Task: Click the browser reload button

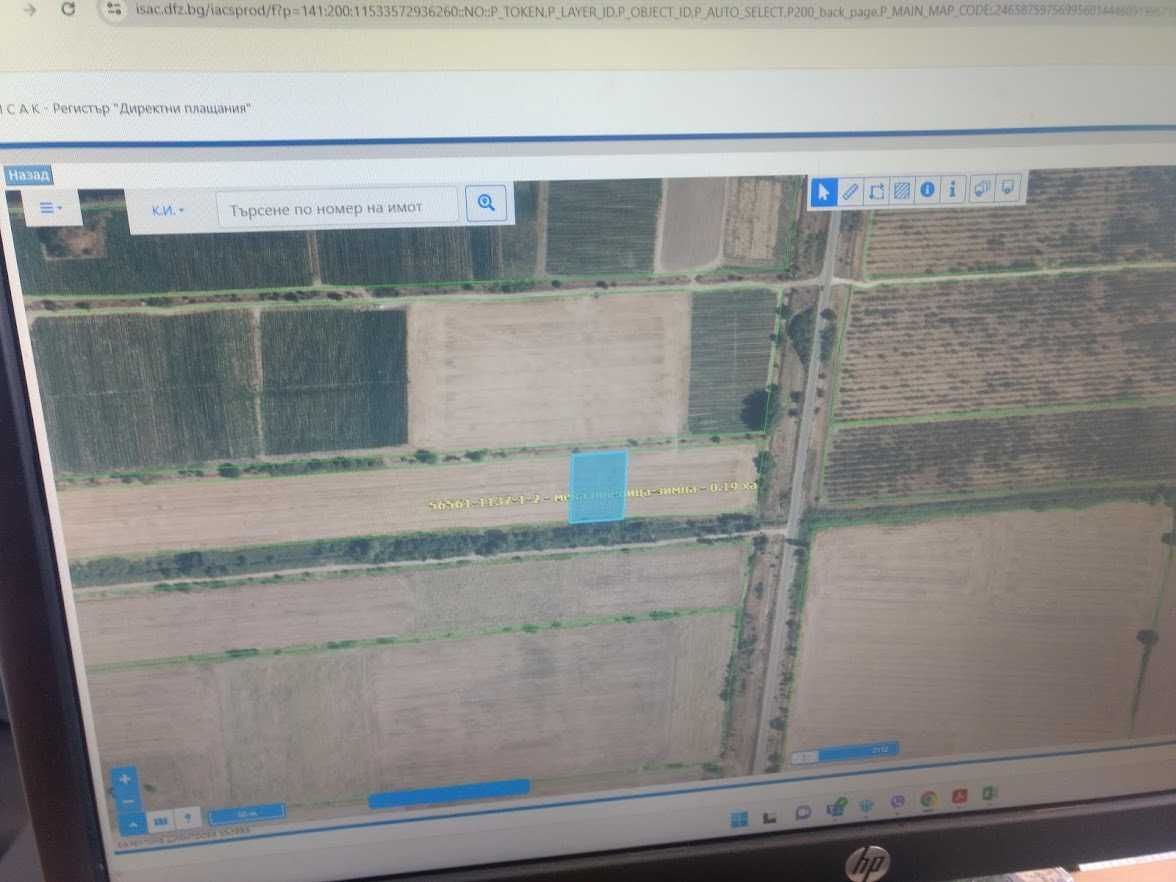Action: click(x=68, y=9)
